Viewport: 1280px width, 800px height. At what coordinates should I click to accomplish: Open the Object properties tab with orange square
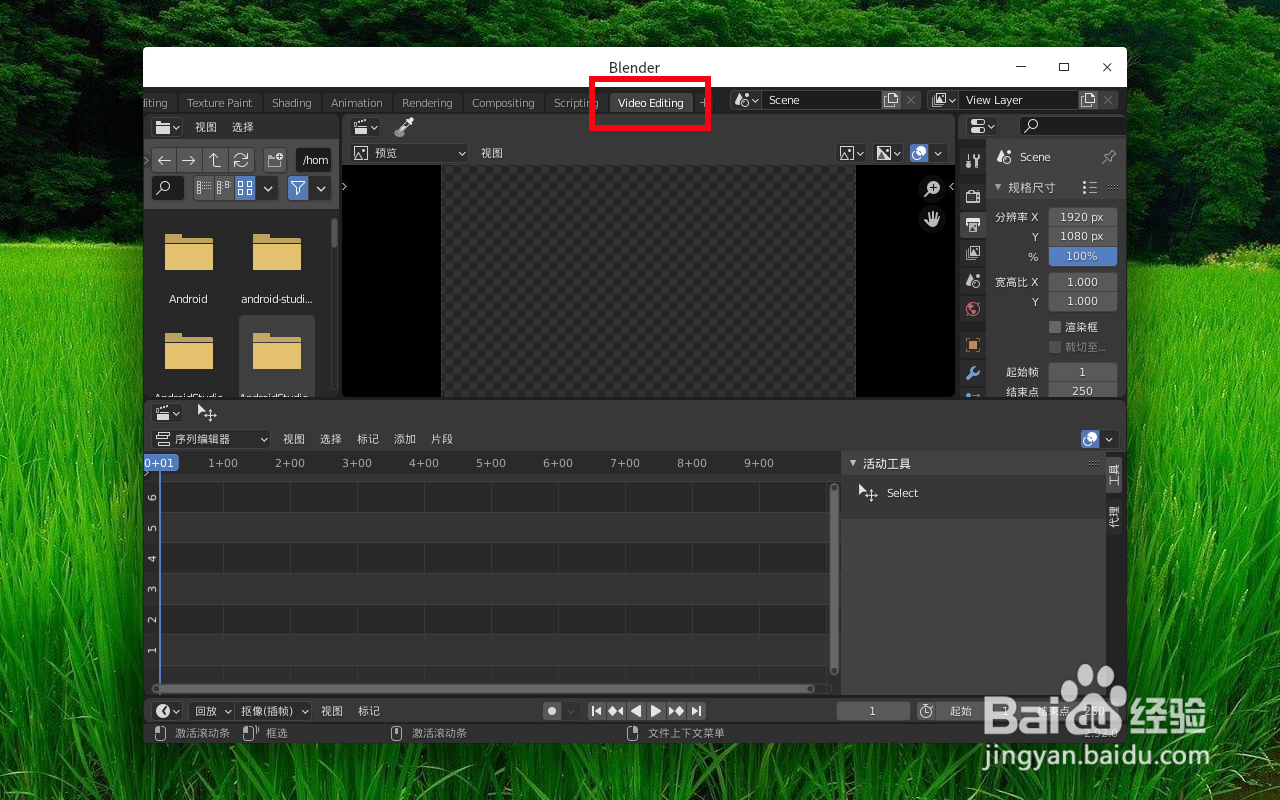(973, 345)
